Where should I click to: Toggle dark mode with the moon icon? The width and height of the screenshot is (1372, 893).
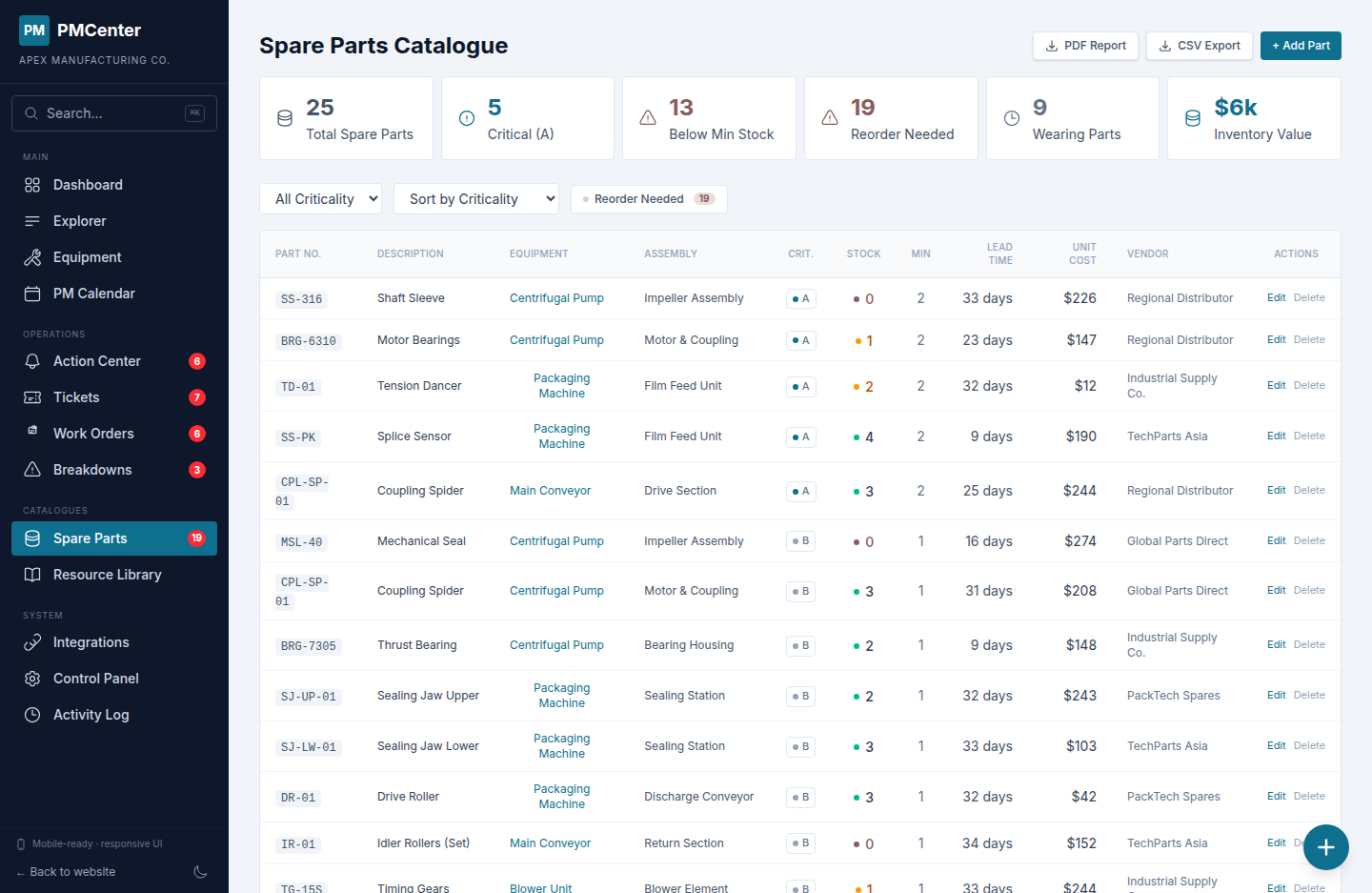(200, 871)
